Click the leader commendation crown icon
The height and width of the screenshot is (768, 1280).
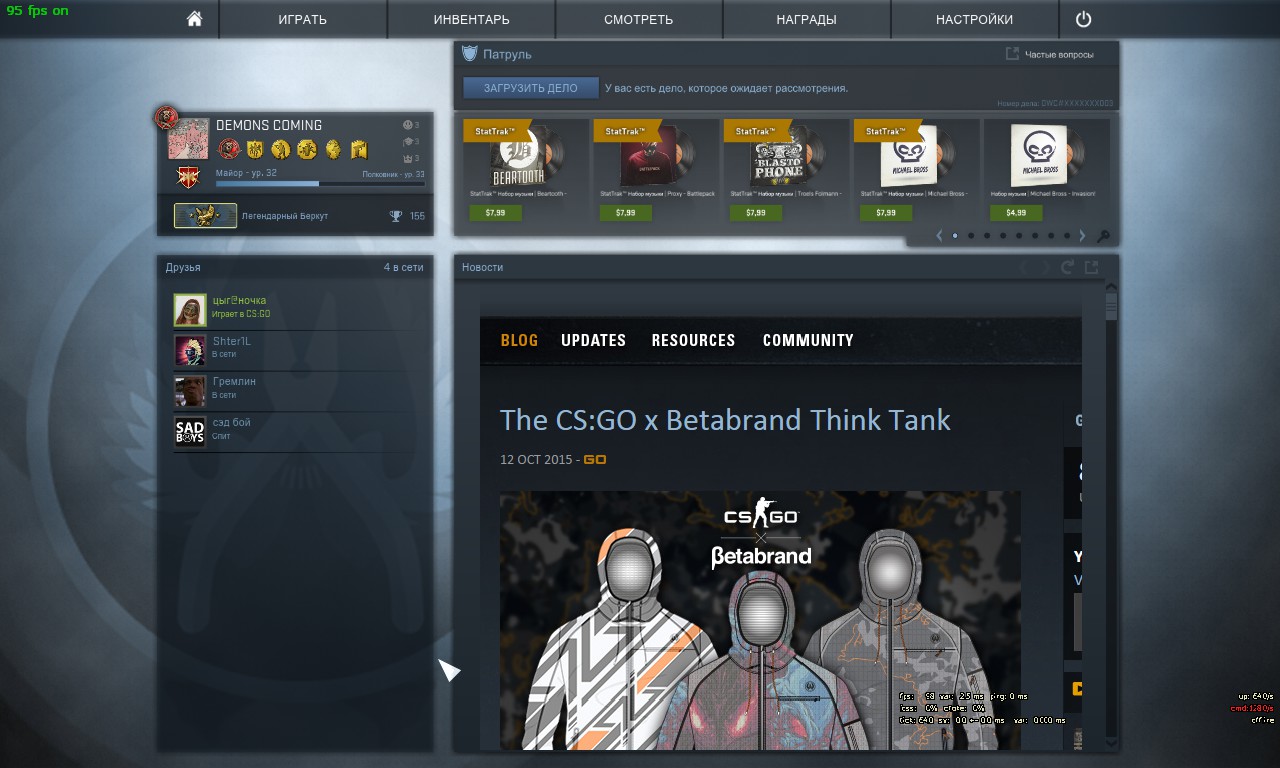point(407,159)
